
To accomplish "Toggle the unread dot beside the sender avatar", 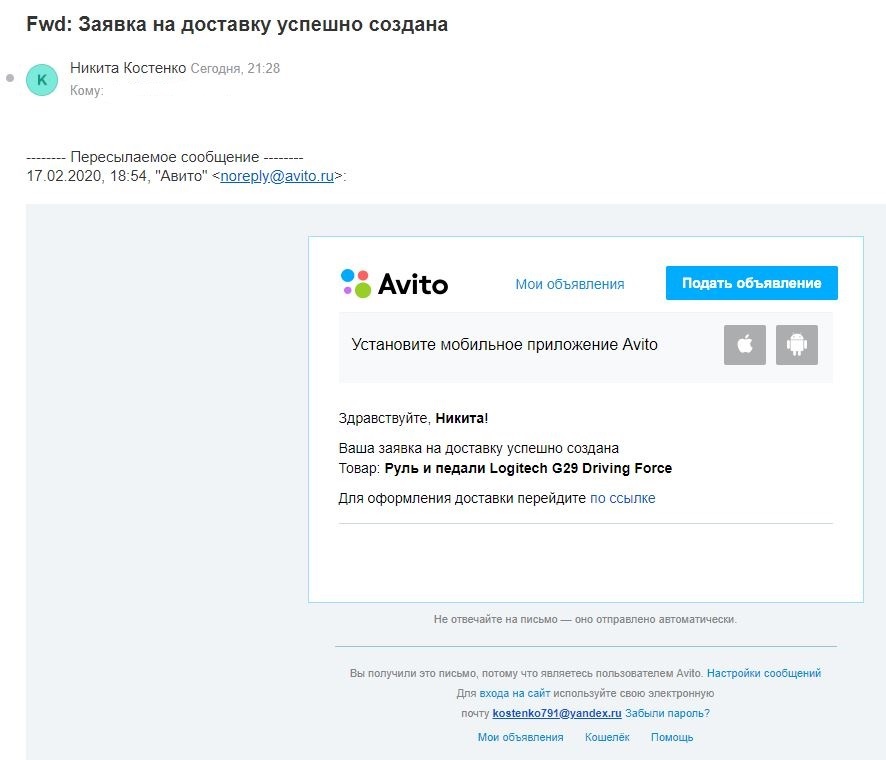I will [10, 77].
